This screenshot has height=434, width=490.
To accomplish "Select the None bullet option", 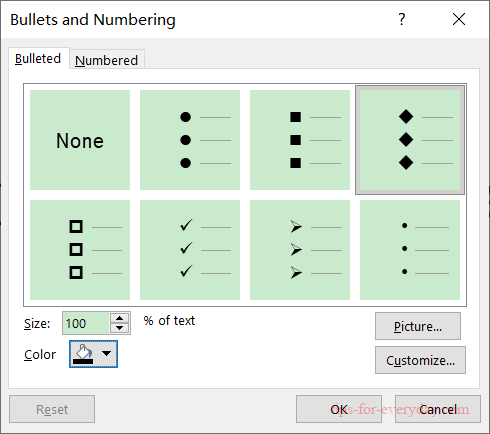I will (80, 140).
